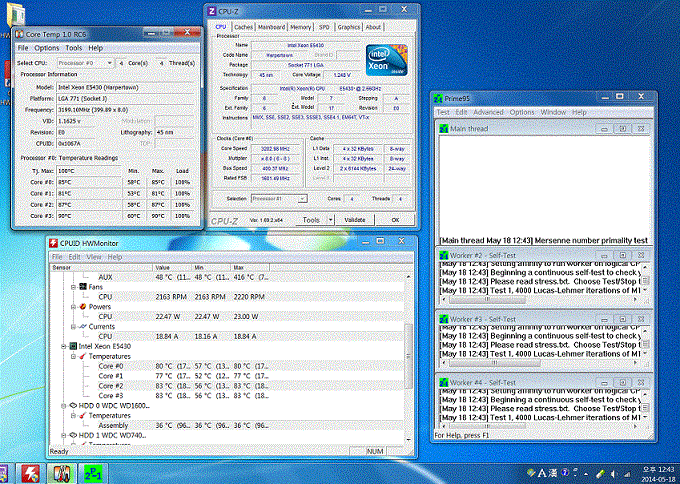Open the About tab in CPU-Z
The width and height of the screenshot is (680, 484).
coord(373,27)
